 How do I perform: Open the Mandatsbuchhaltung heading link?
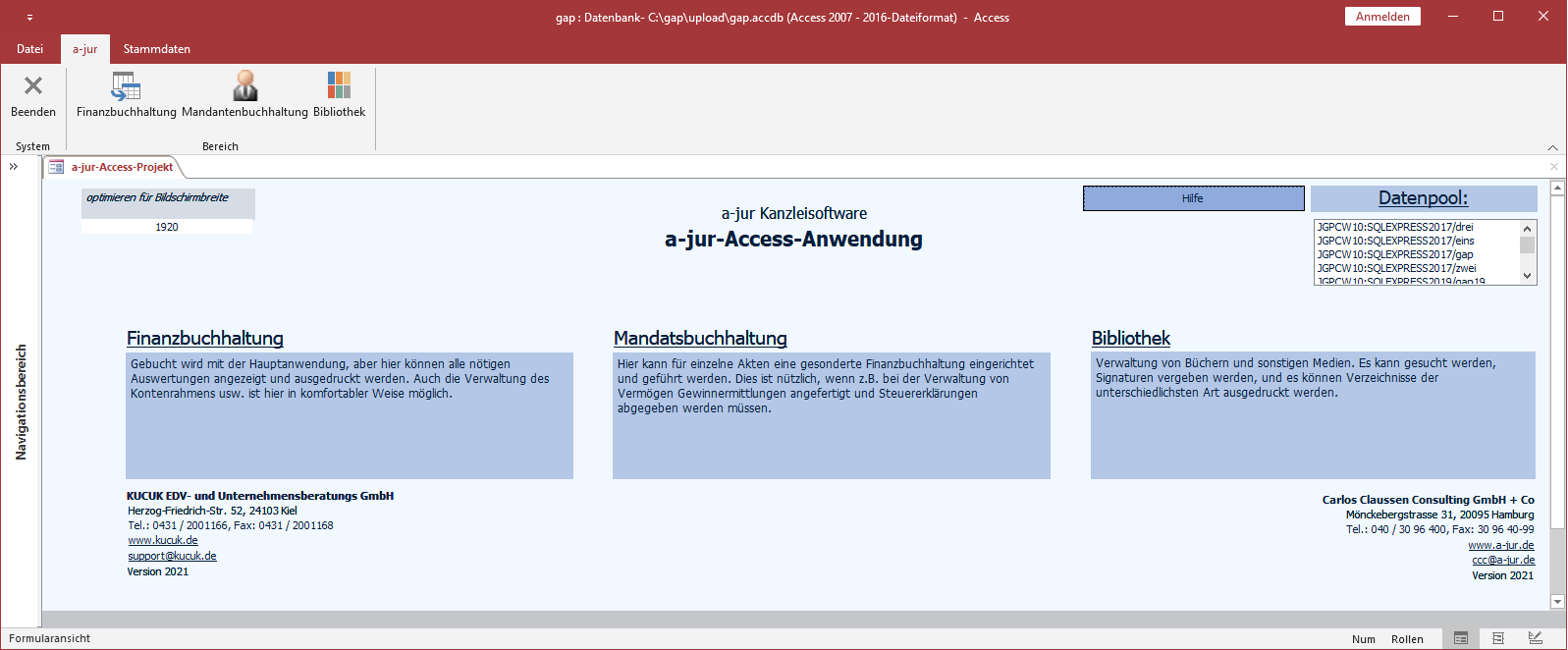pyautogui.click(x=700, y=338)
